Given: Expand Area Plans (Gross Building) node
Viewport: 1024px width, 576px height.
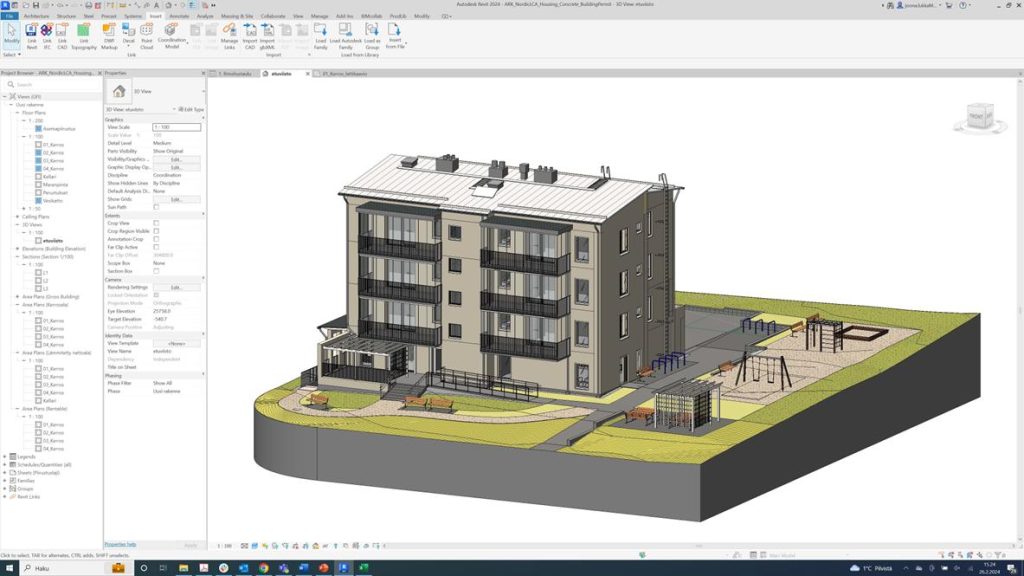Looking at the screenshot, I should click(x=18, y=296).
